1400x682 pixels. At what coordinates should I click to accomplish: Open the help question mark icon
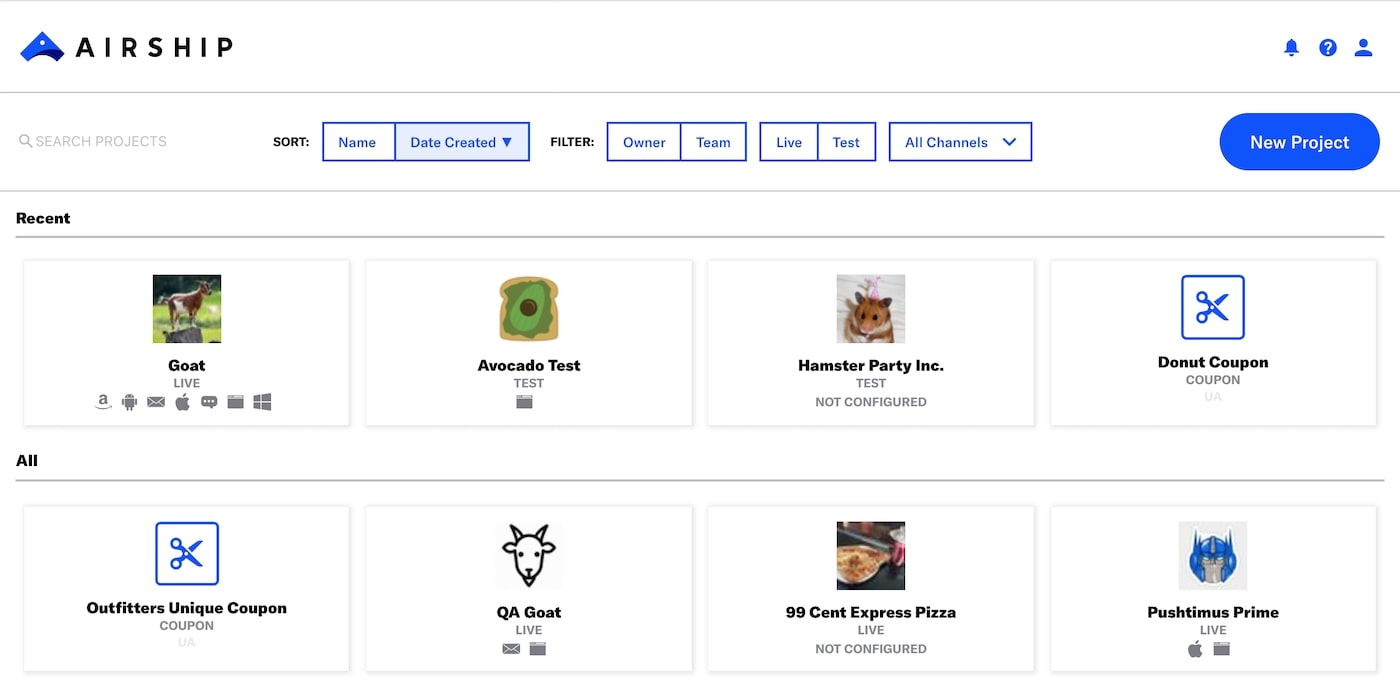(x=1327, y=47)
